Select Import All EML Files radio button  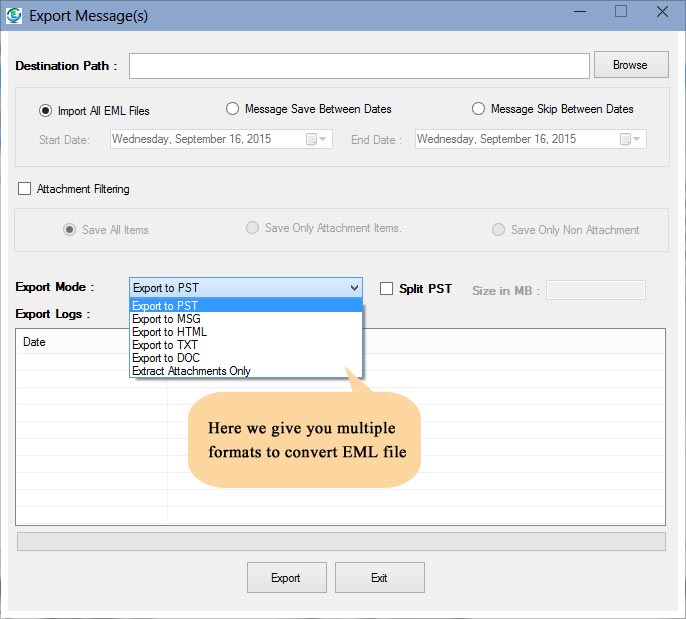click(x=45, y=111)
